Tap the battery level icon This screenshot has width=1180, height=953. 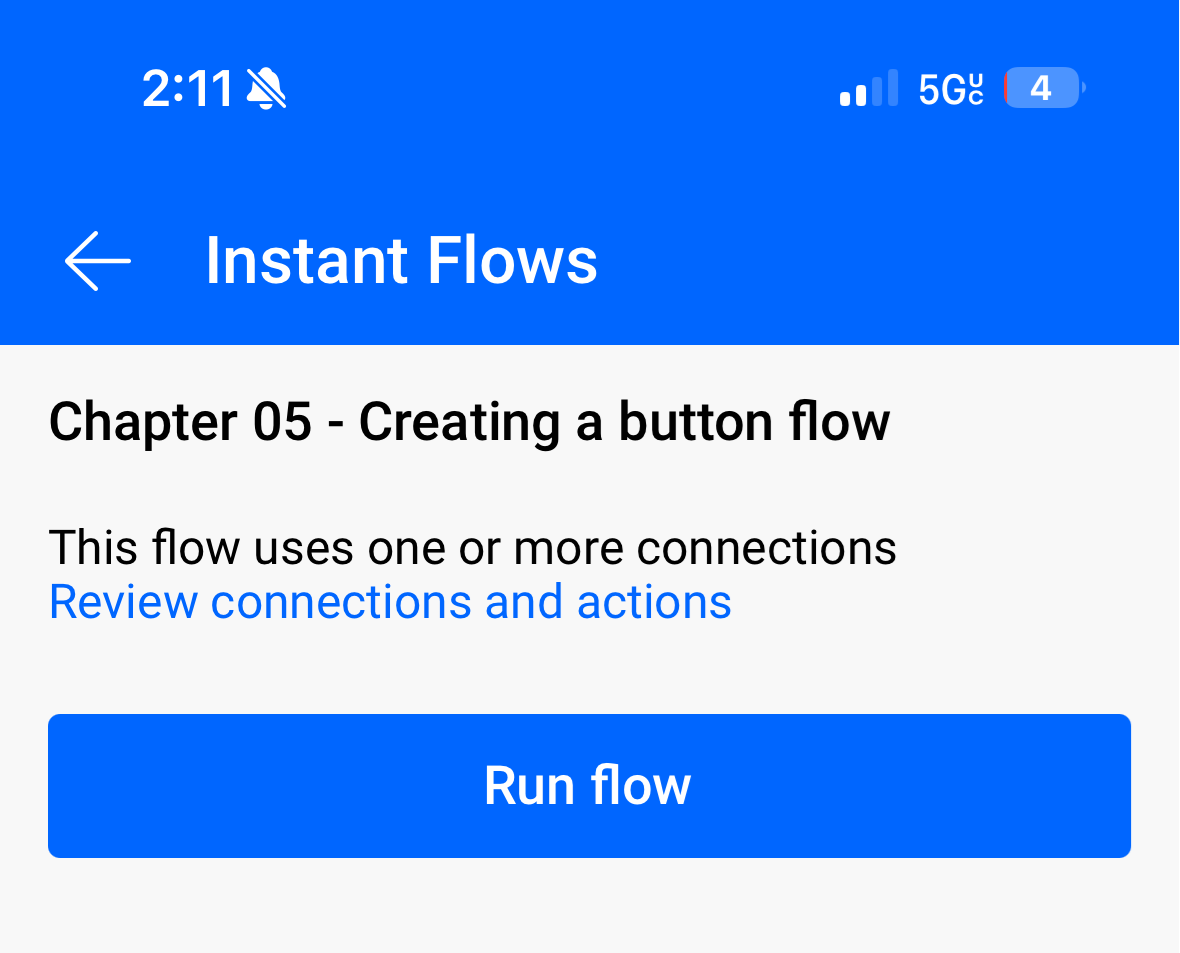pyautogui.click(x=1044, y=89)
